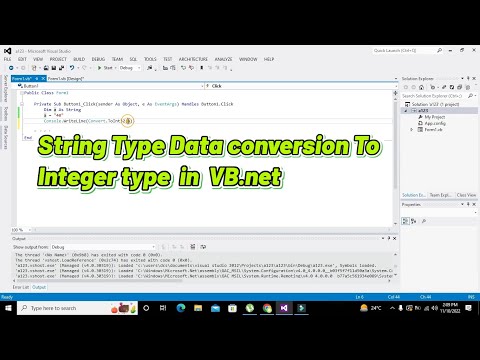Select My Project in Solution Explorer
The width and height of the screenshot is (480, 360).
click(x=432, y=117)
